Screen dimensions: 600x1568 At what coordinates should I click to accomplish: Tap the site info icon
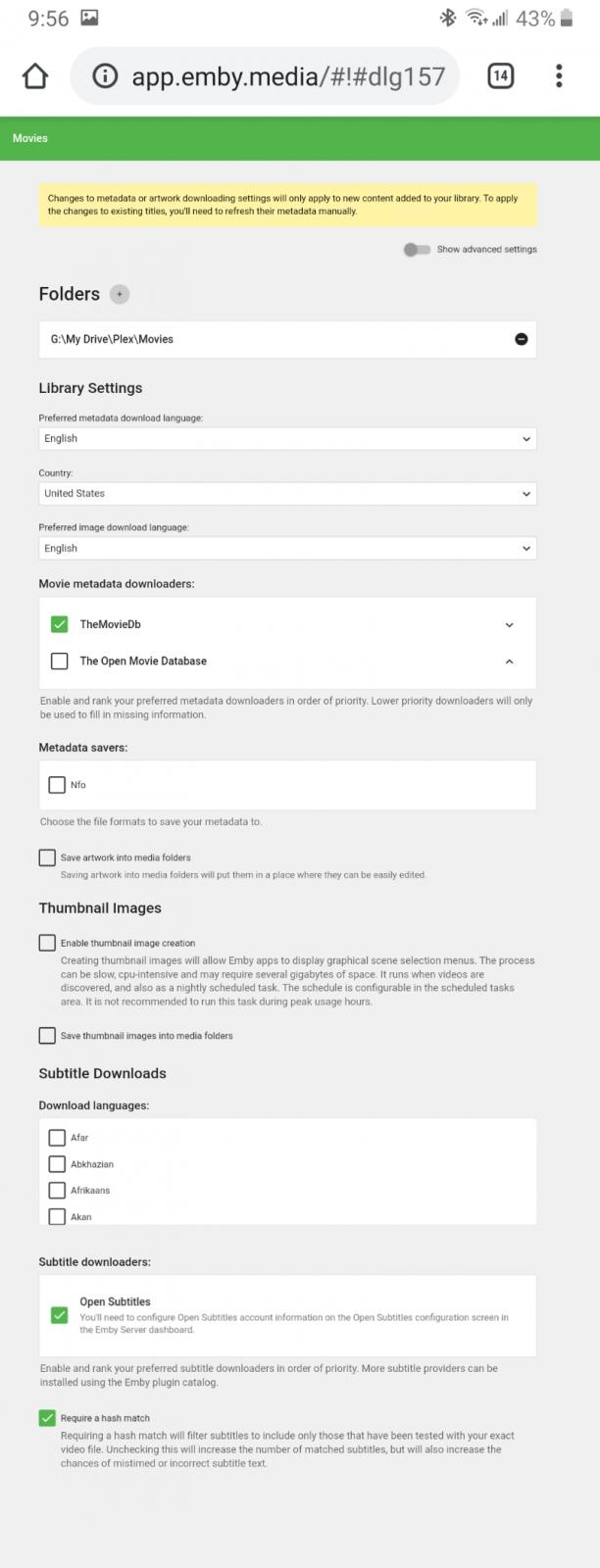105,76
